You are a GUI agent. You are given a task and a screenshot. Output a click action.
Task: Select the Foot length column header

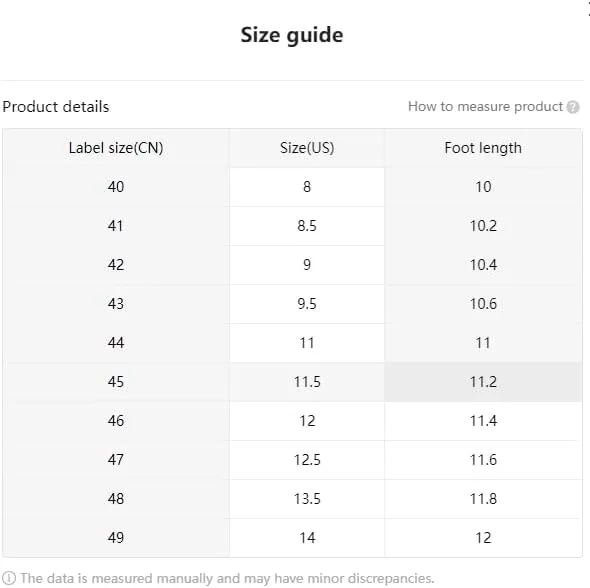[x=483, y=148]
